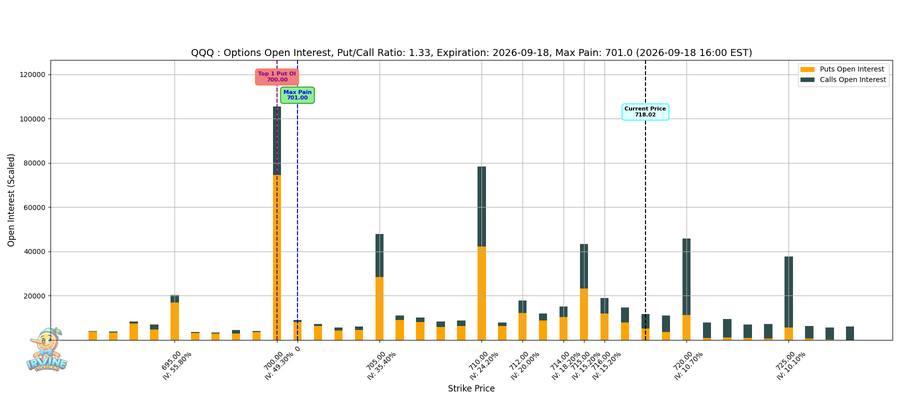Click the "Open Interest (Scaled)" y-axis label
The width and height of the screenshot is (900, 400).
tap(11, 200)
